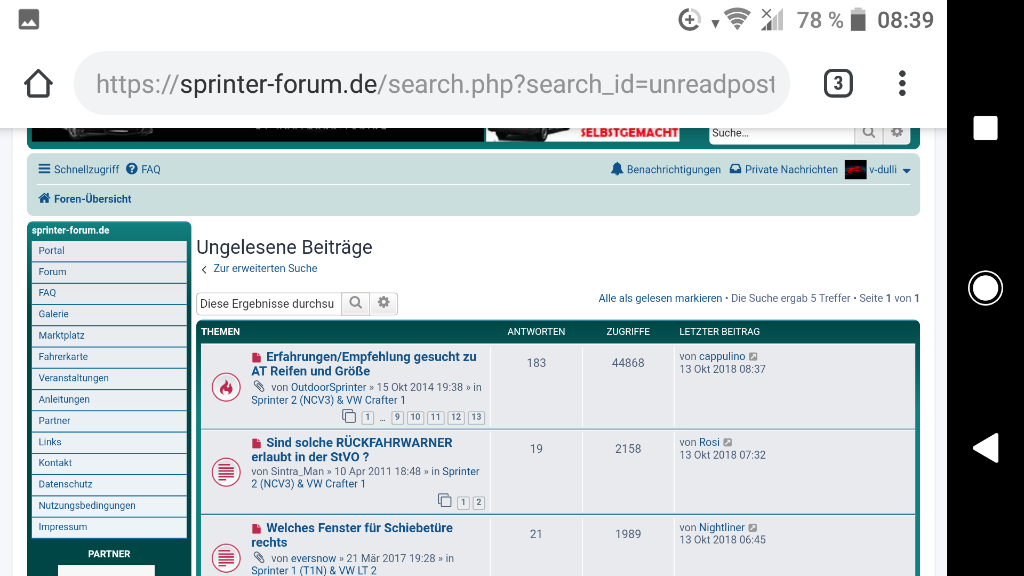Go back via Zur erweiterten Suche

pos(265,268)
